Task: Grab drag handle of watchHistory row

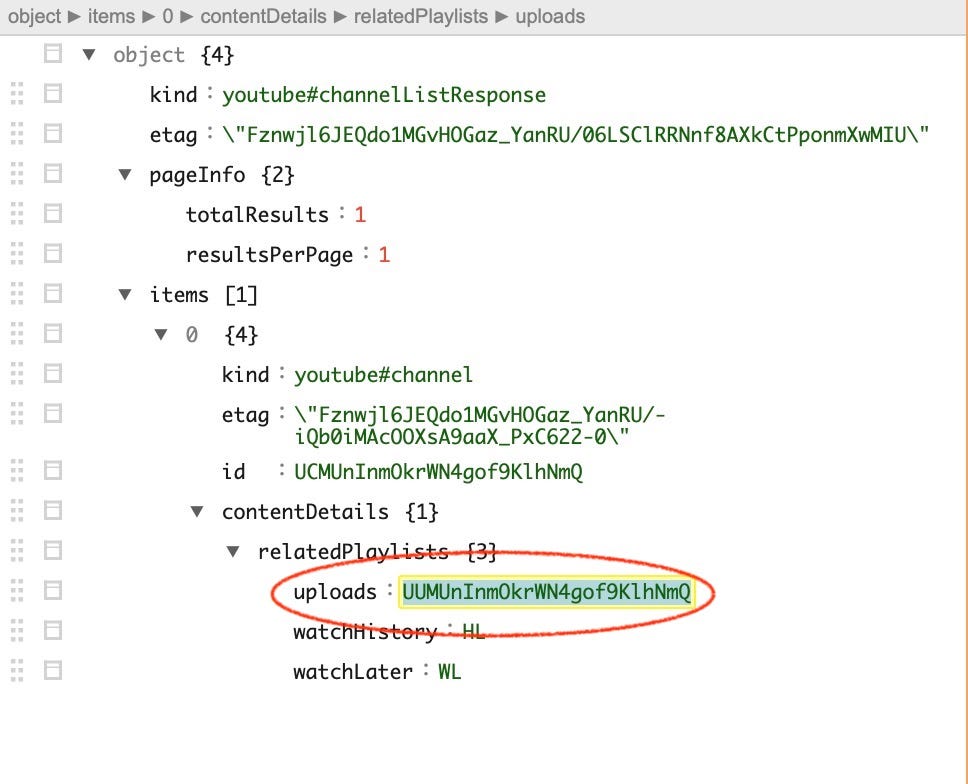Action: (17, 630)
